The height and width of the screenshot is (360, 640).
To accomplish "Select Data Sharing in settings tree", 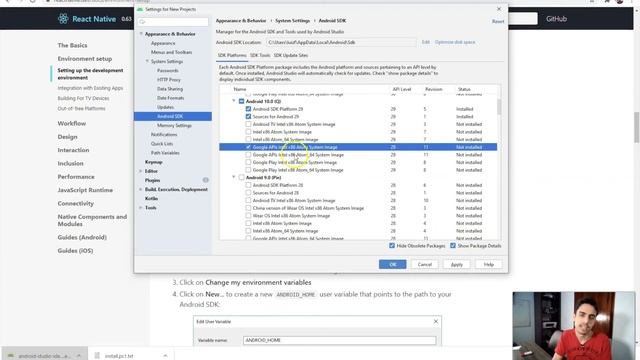I will coord(170,89).
